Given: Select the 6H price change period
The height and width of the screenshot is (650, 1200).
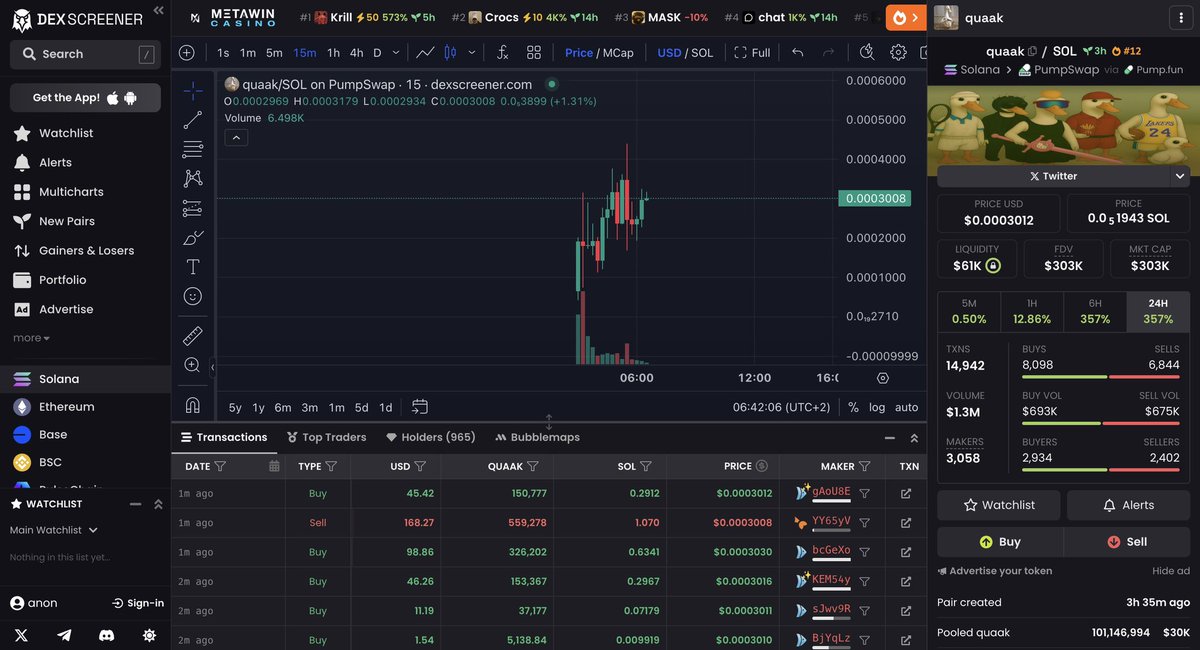Looking at the screenshot, I should pyautogui.click(x=1095, y=311).
